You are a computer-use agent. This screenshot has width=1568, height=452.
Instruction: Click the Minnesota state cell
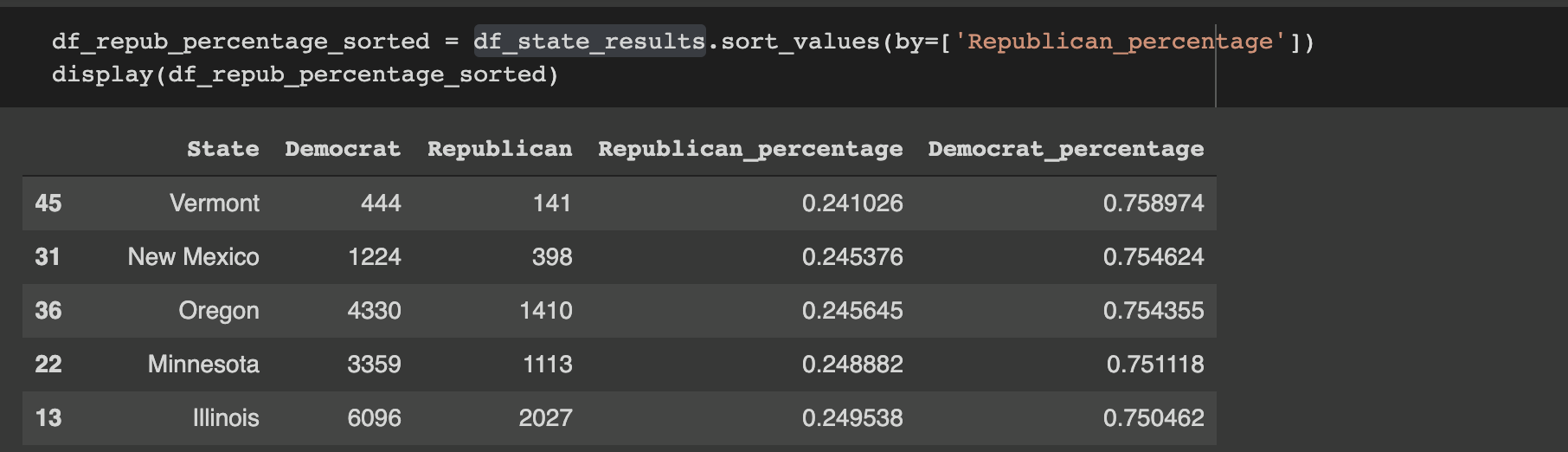203,365
